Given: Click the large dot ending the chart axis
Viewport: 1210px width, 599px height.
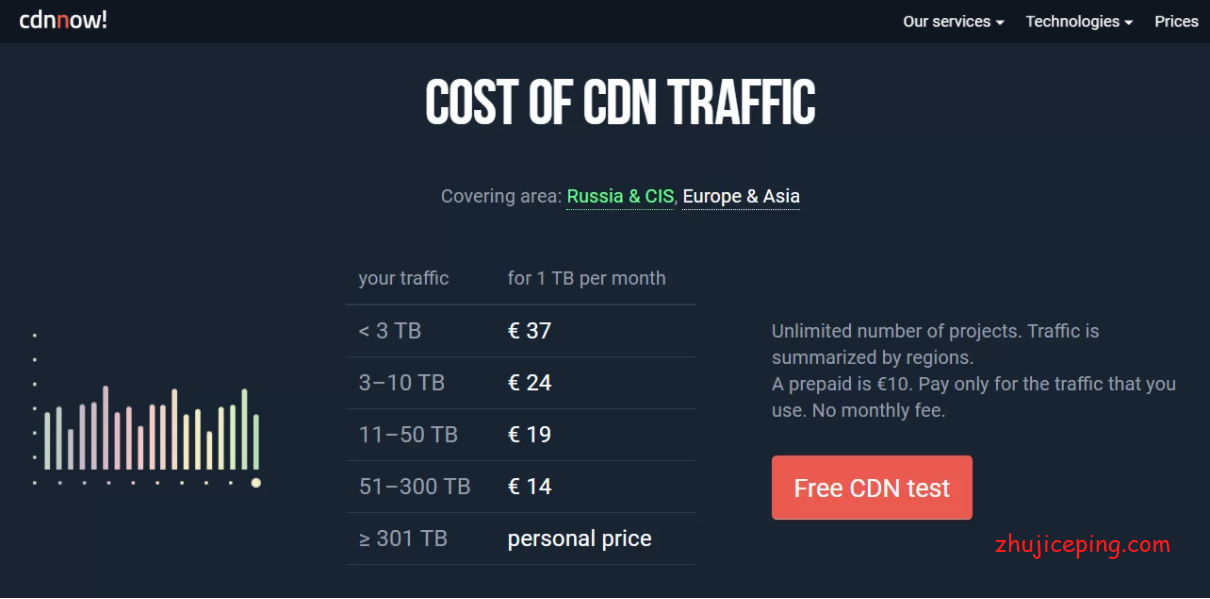Looking at the screenshot, I should pos(256,483).
